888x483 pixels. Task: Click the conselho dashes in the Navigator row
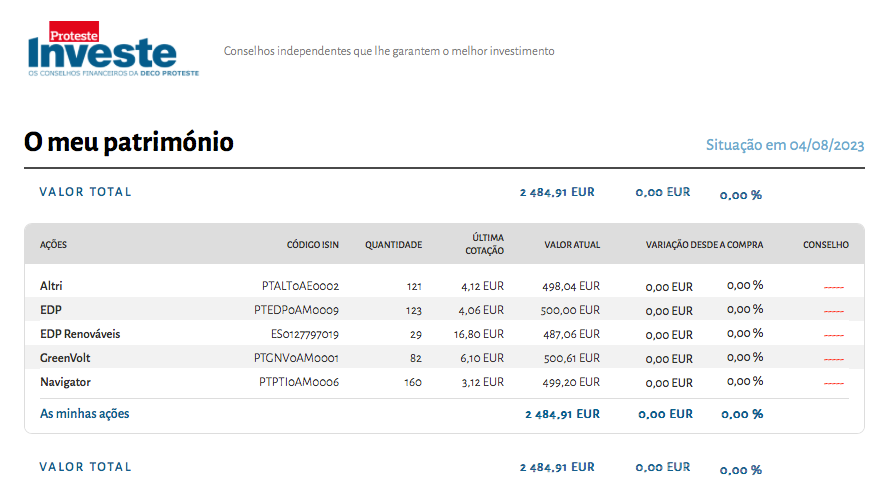click(833, 383)
